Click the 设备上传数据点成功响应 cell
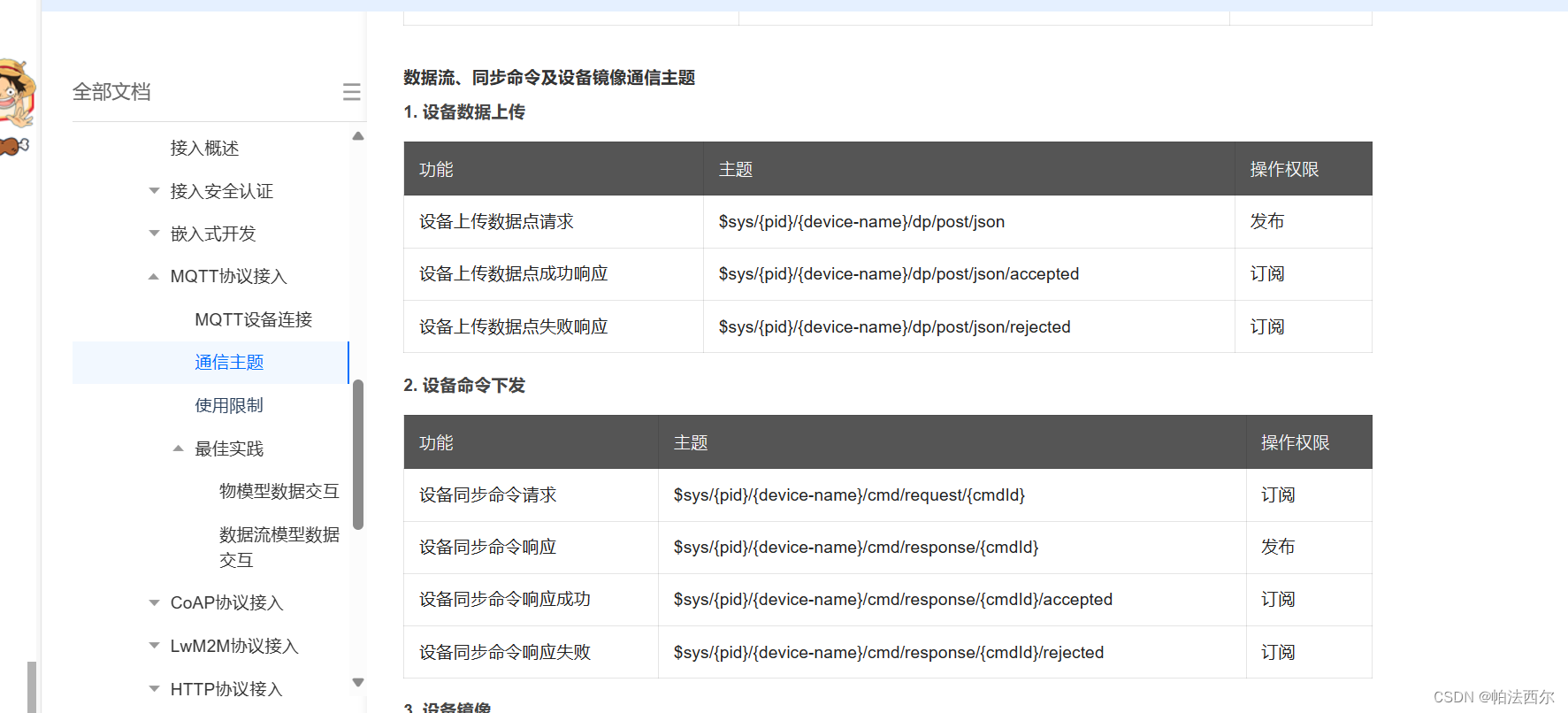 click(x=554, y=274)
